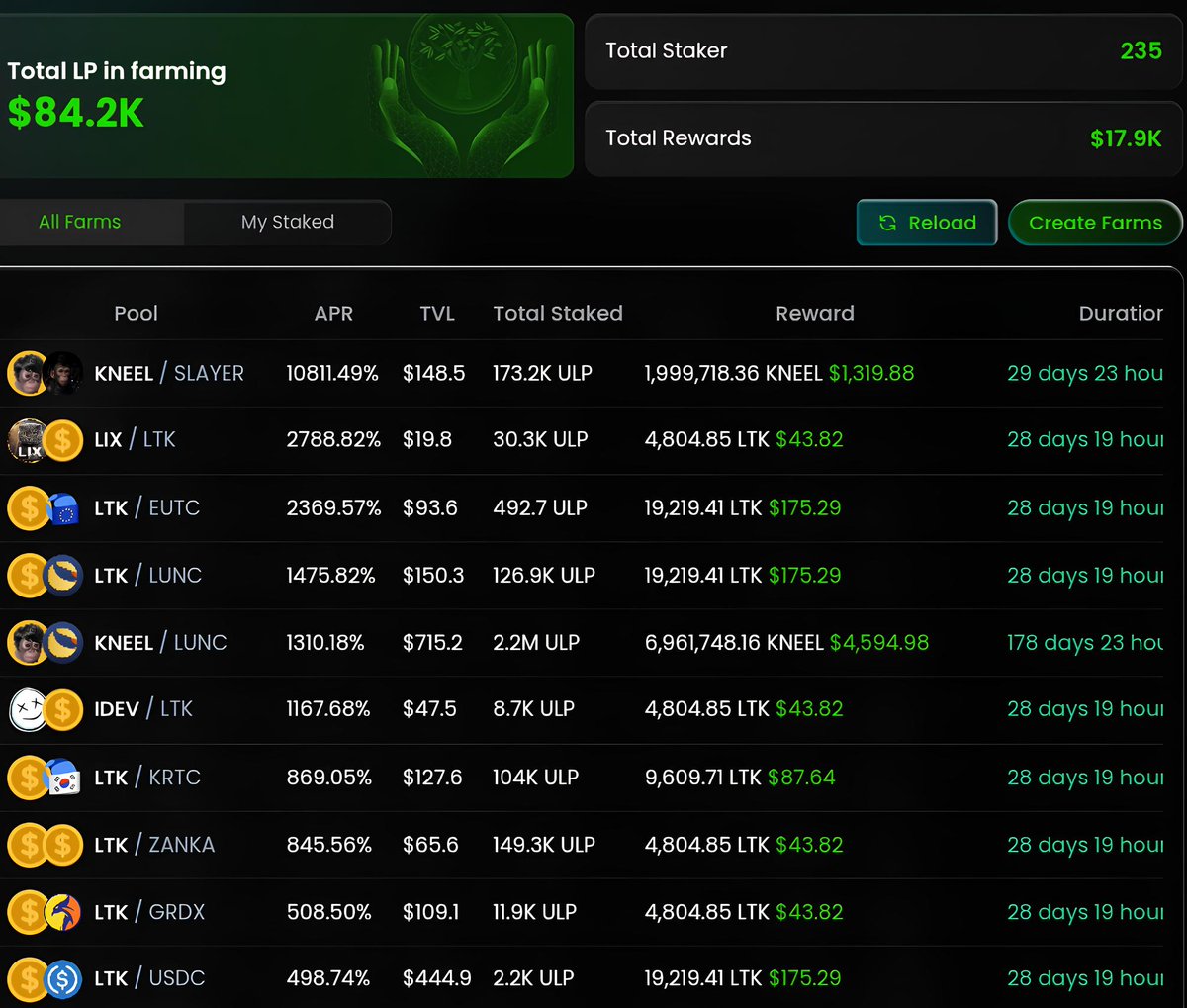Viewport: 1187px width, 1008px height.
Task: Click the 29 days duration of KNEEL / SLAYER
Action: pyautogui.click(x=1085, y=374)
